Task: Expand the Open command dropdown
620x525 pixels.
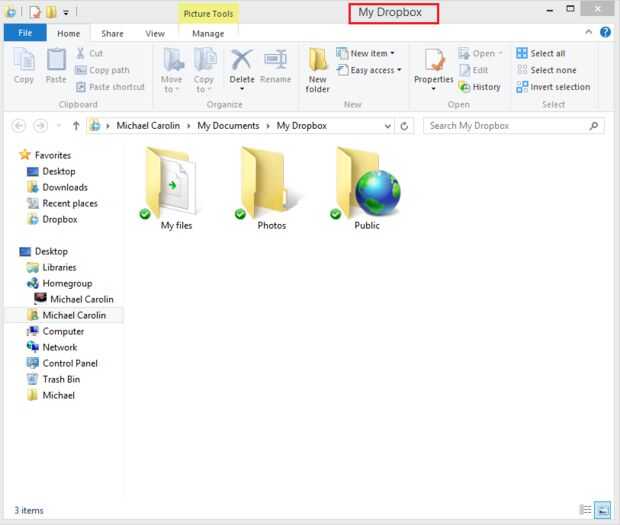Action: [500, 53]
